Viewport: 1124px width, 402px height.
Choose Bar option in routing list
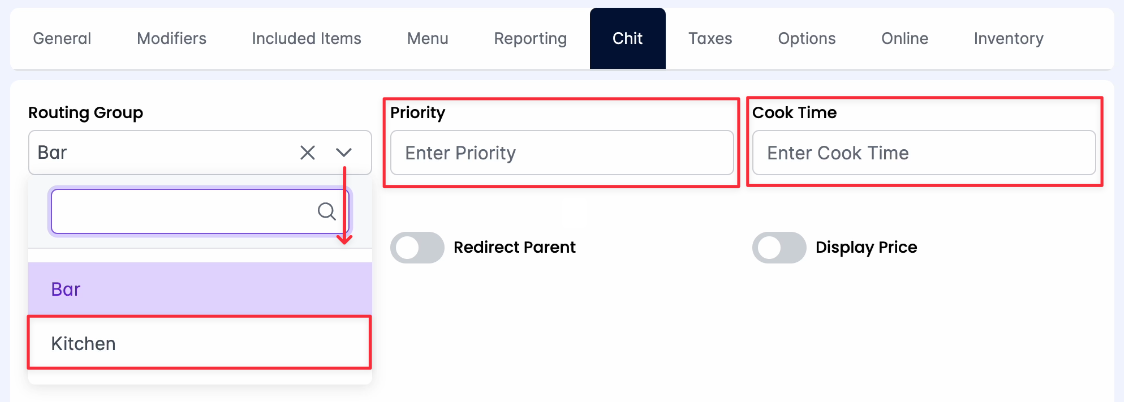pyautogui.click(x=200, y=289)
